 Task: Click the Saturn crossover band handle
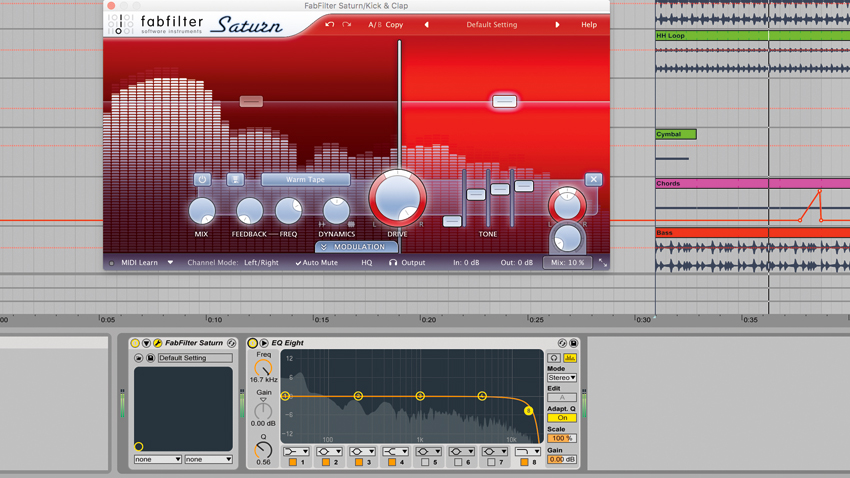(400, 103)
